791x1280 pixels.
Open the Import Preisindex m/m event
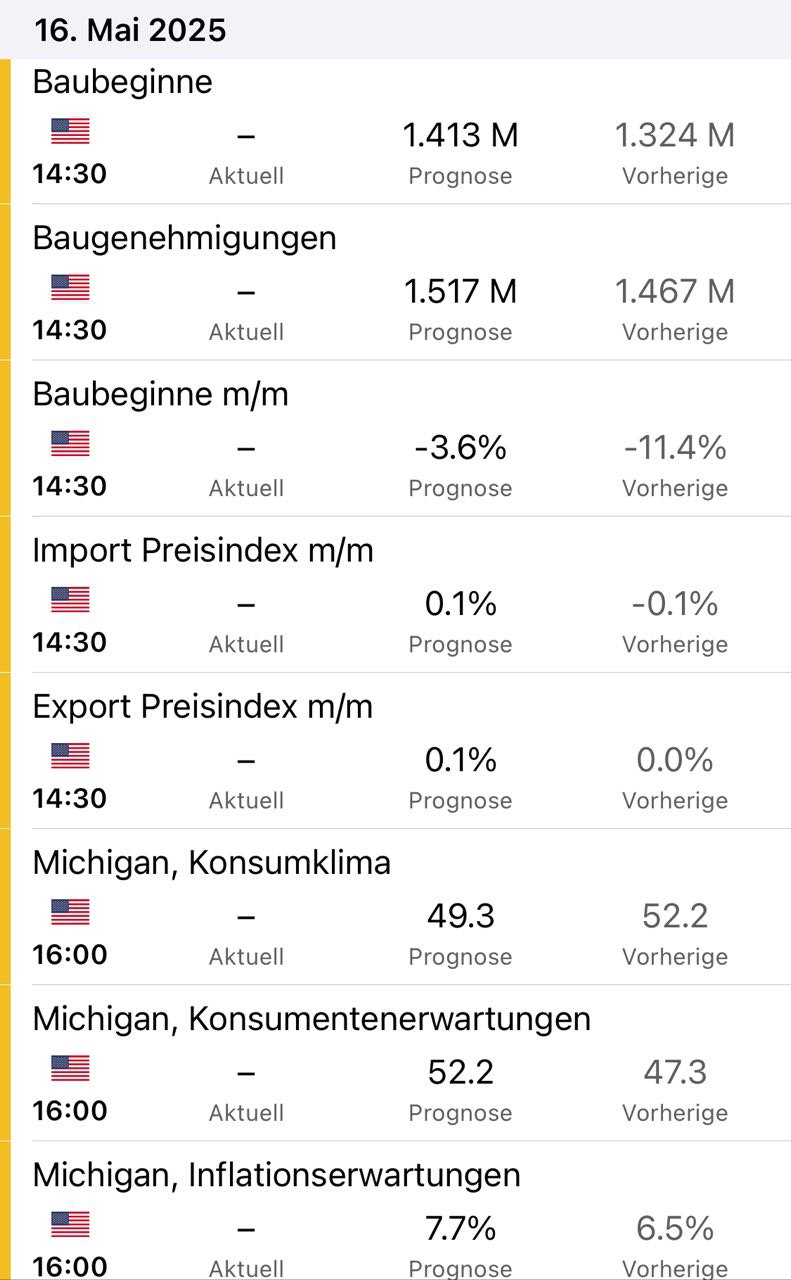(203, 550)
